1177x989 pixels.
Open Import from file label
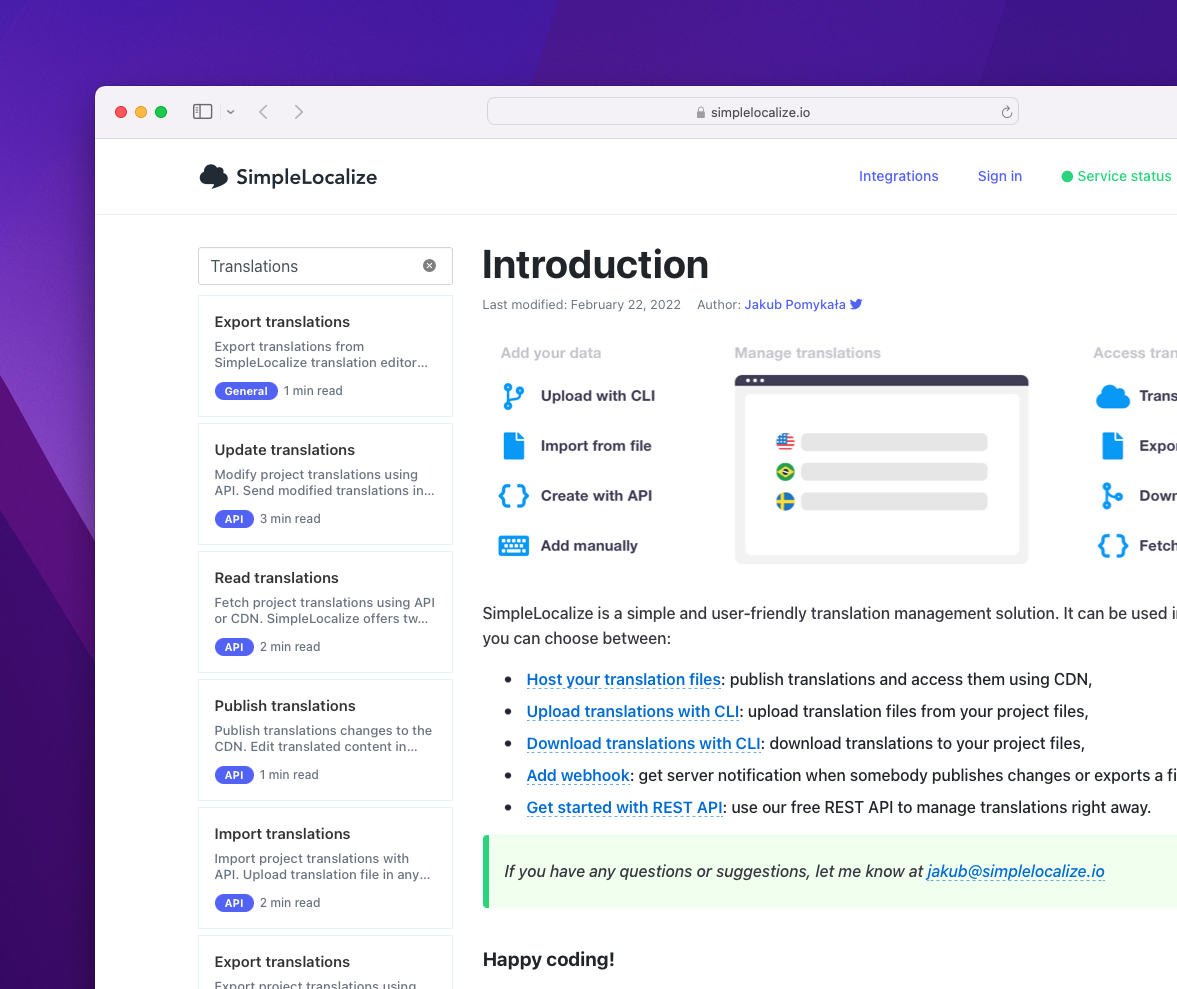[596, 446]
